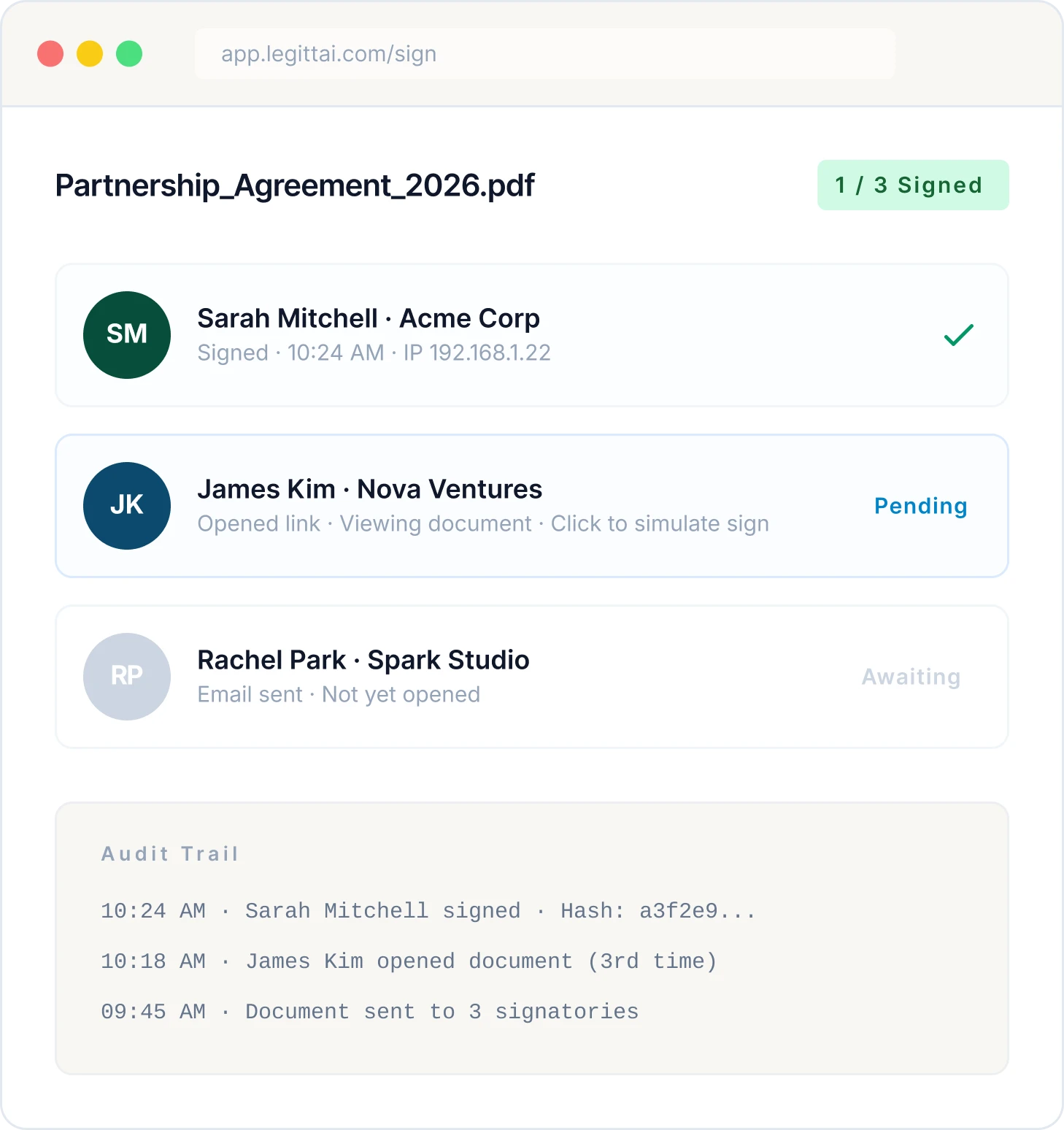Image resolution: width=1064 pixels, height=1130 pixels.
Task: Click Awaiting status for Rachel Park
Action: click(911, 677)
